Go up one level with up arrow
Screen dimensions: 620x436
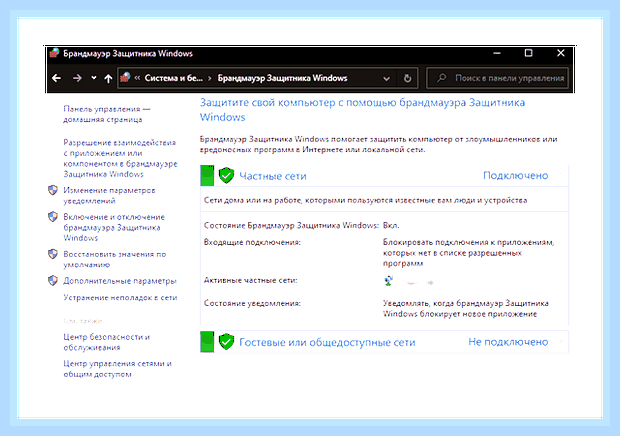(108, 78)
